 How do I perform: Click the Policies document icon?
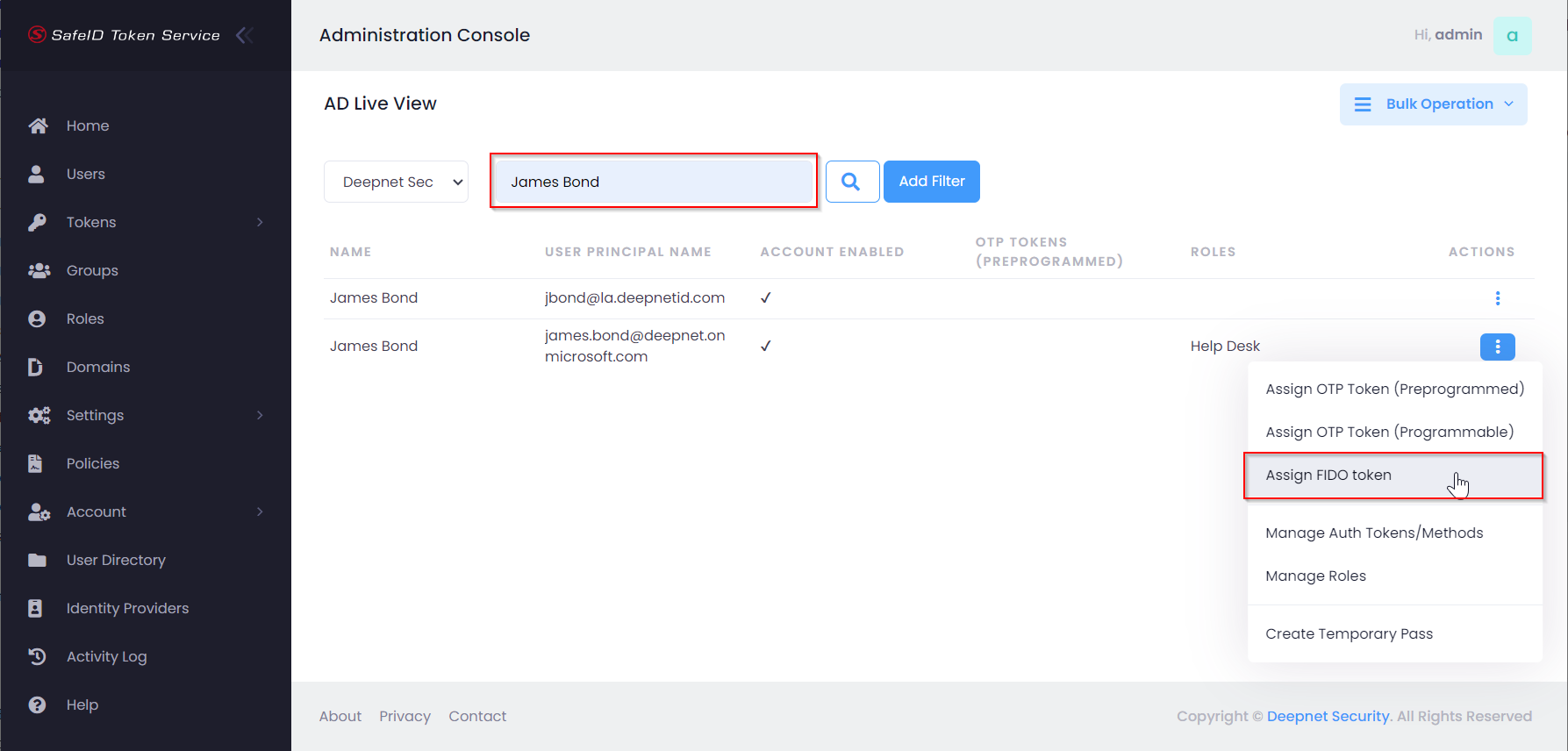click(x=36, y=463)
